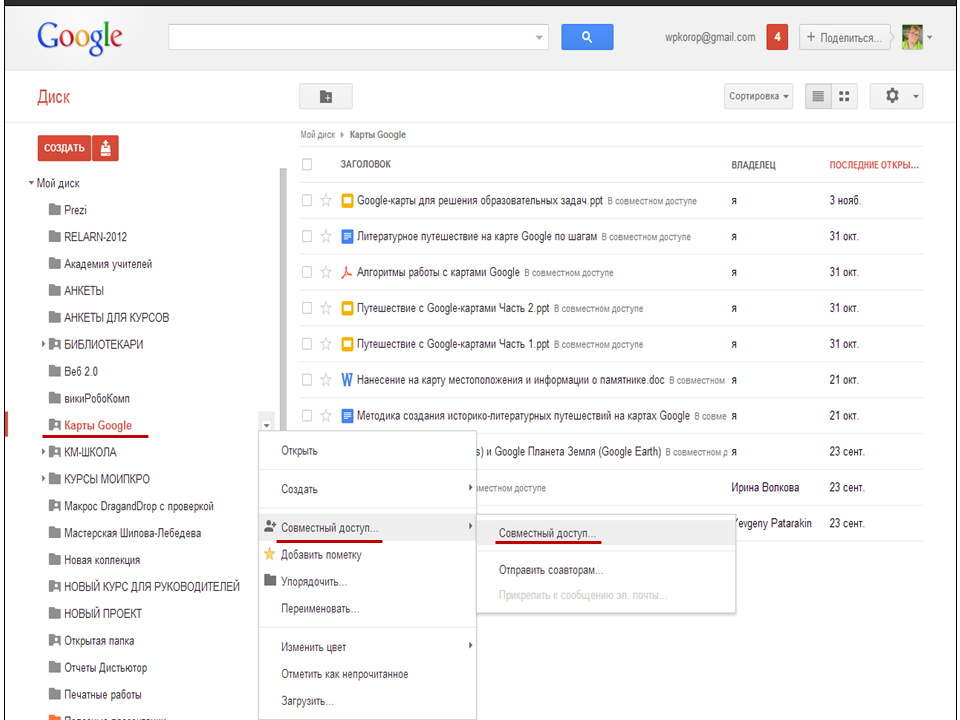Click the person icon beside Совместный доступ menu item
Screen dimensions: 960x720
click(270, 526)
